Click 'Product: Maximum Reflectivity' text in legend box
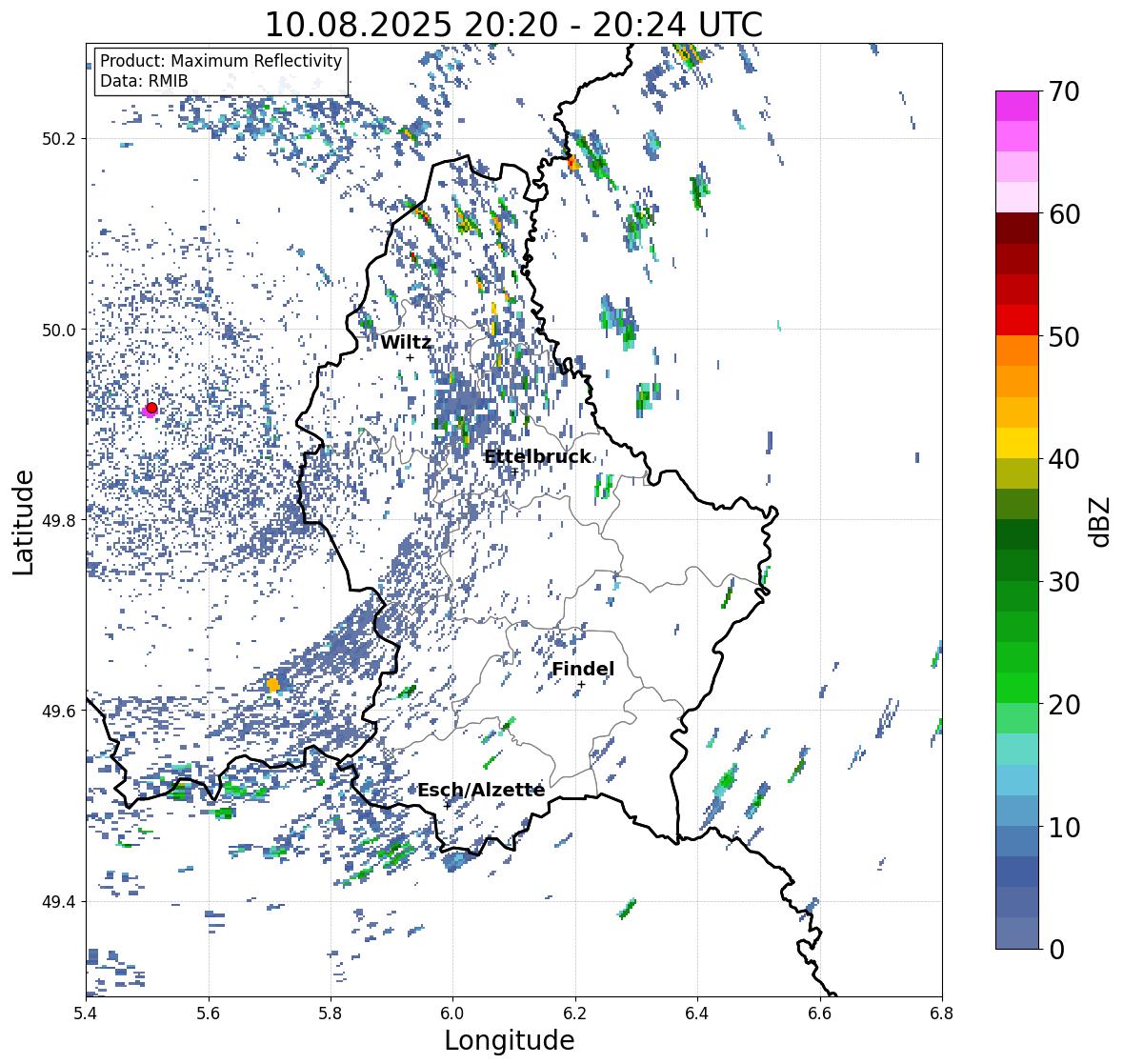Image resolution: width=1123 pixels, height=1064 pixels. pyautogui.click(x=221, y=61)
